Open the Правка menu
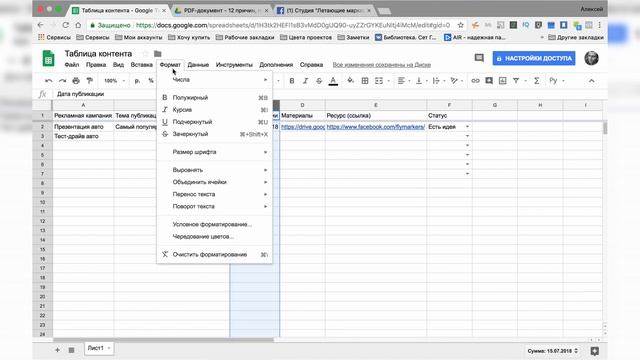Viewport: 640px width, 360px height. [x=96, y=65]
